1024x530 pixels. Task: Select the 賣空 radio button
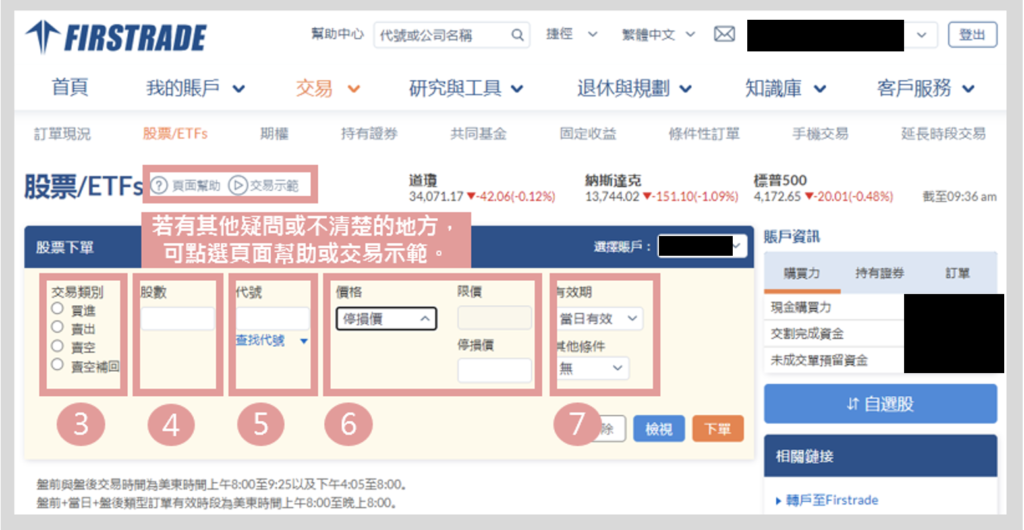[x=57, y=345]
